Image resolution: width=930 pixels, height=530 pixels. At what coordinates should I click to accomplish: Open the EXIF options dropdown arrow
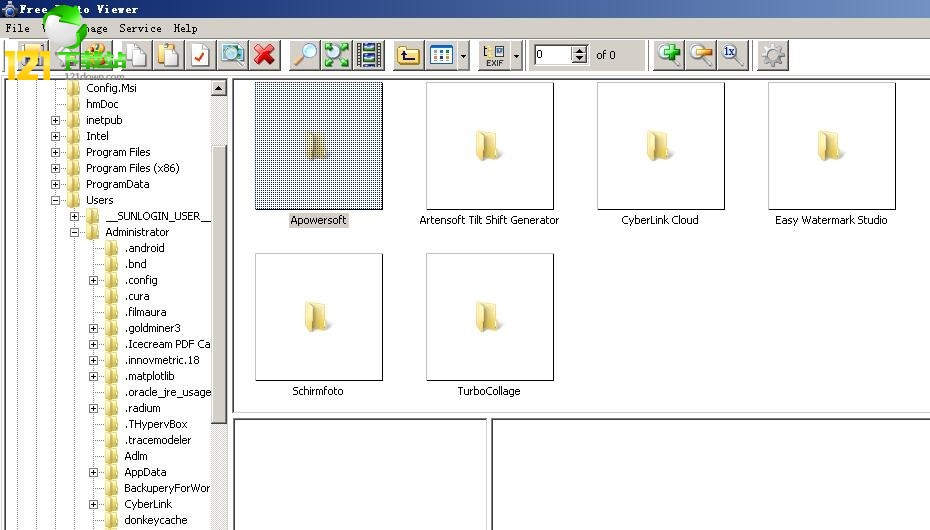click(x=516, y=56)
